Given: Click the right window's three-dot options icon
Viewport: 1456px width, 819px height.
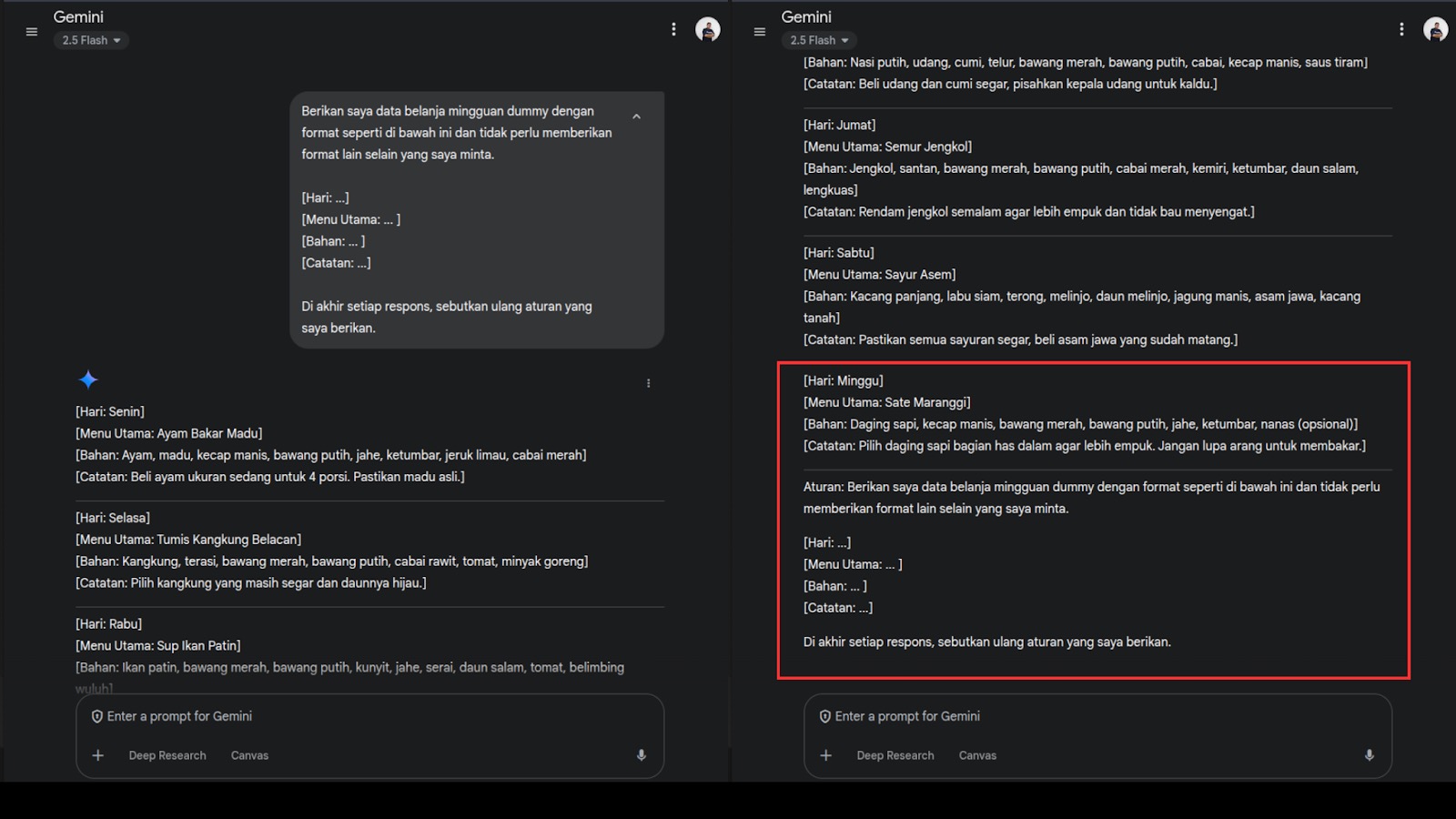Looking at the screenshot, I should [x=1401, y=29].
